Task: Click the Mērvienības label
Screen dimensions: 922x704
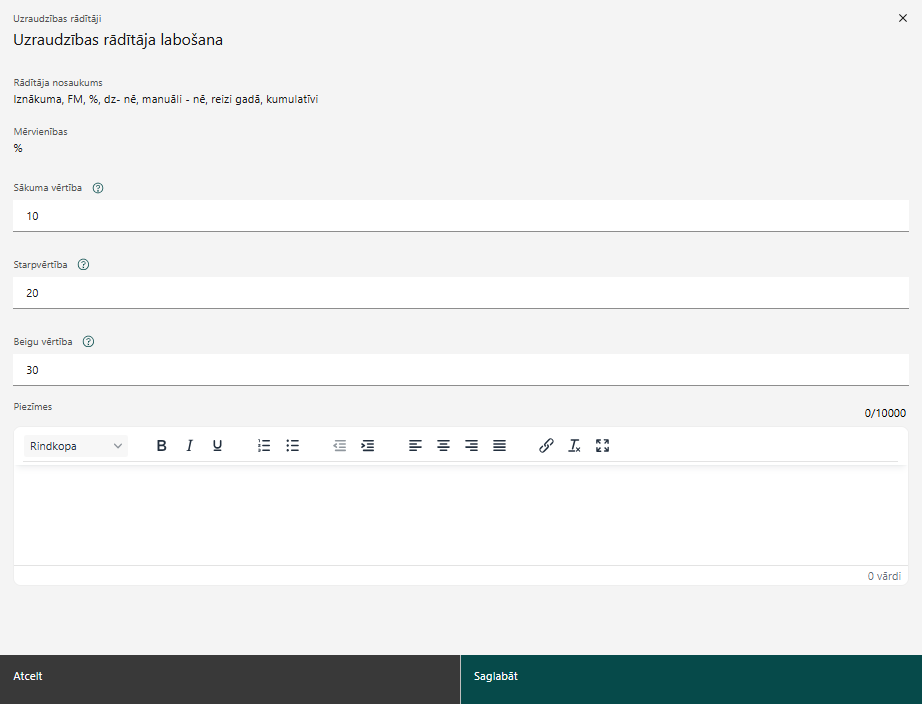Action: [x=41, y=132]
